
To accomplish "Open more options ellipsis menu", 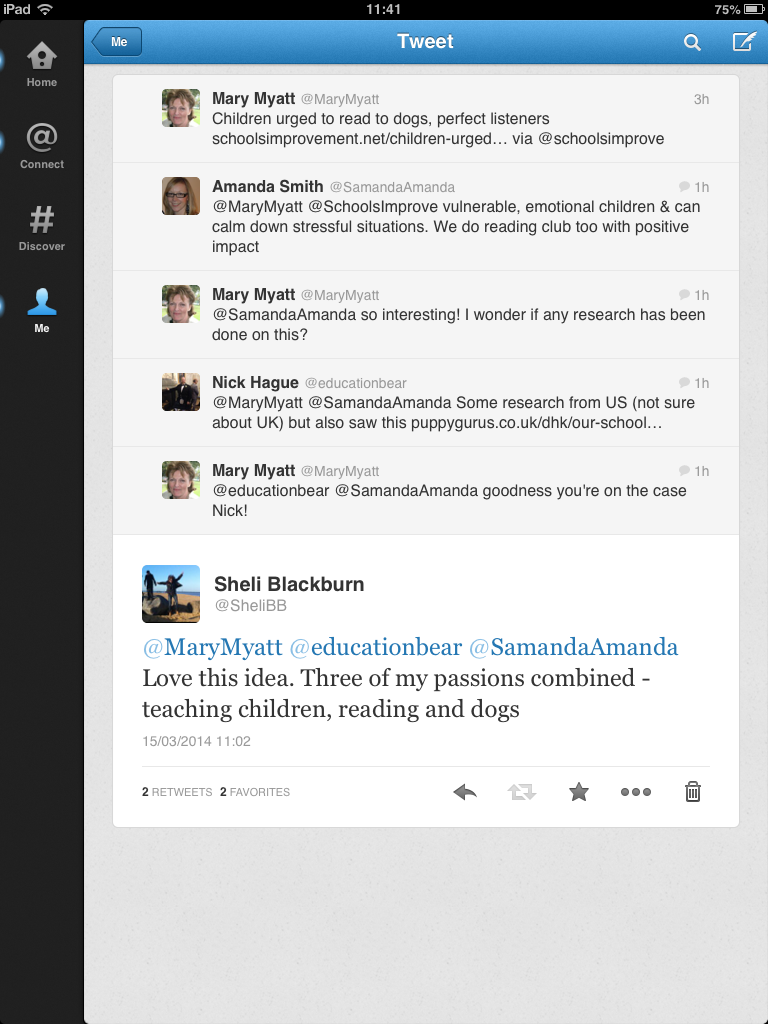I will tap(636, 792).
